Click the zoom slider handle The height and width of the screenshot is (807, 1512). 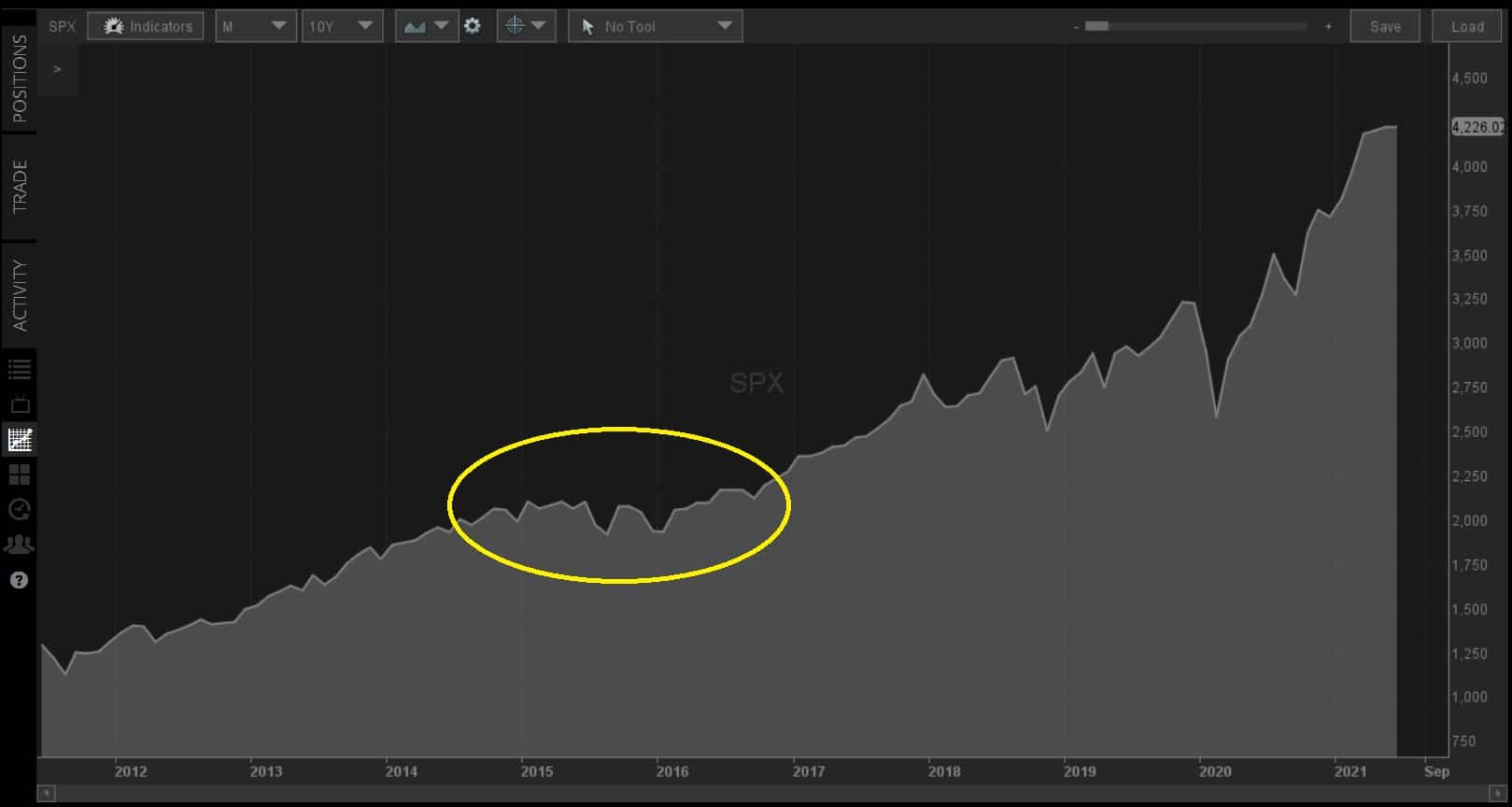[x=1097, y=26]
